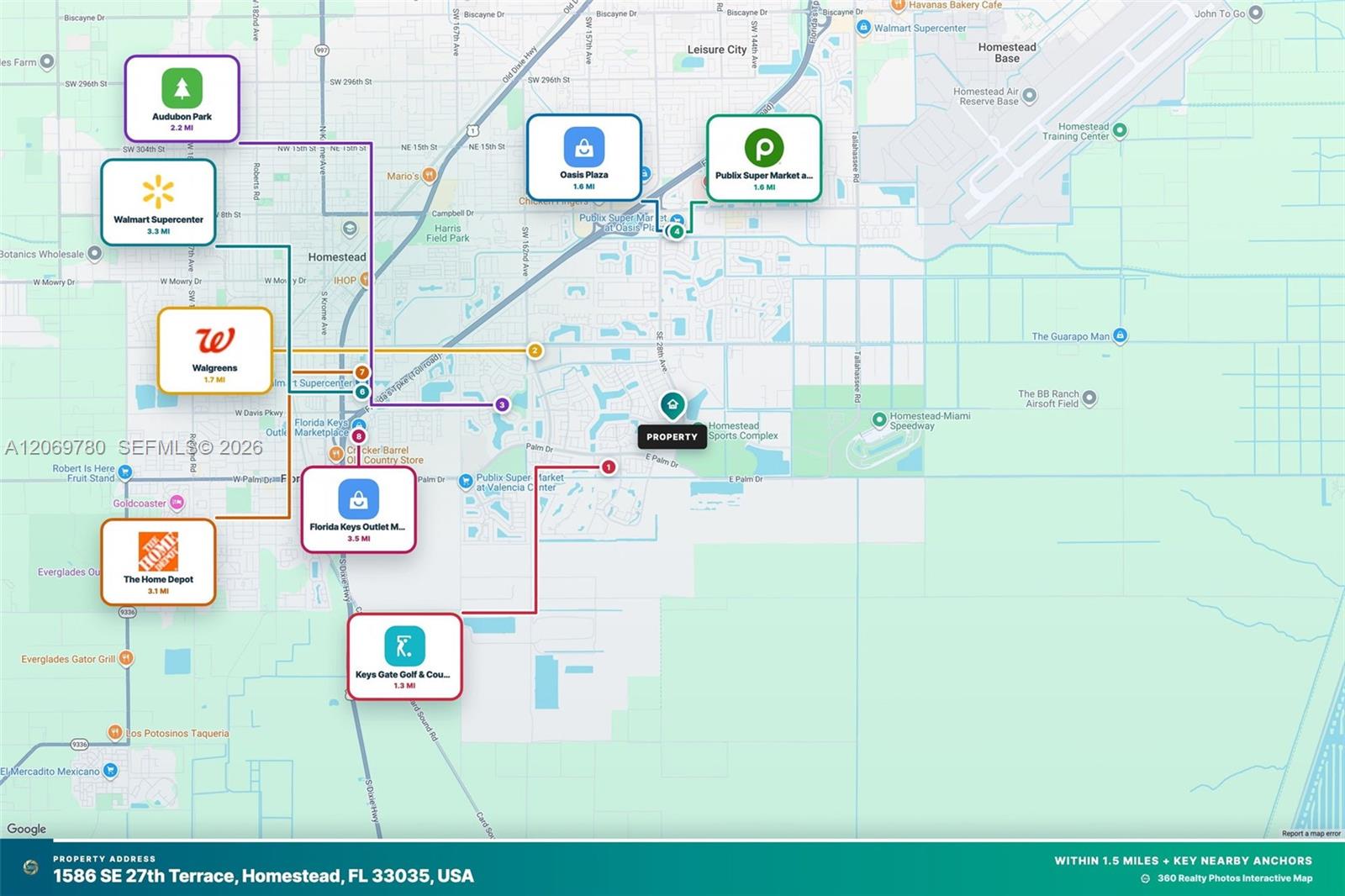Click the Report a map error link
Image resolution: width=1345 pixels, height=896 pixels.
click(x=1311, y=834)
